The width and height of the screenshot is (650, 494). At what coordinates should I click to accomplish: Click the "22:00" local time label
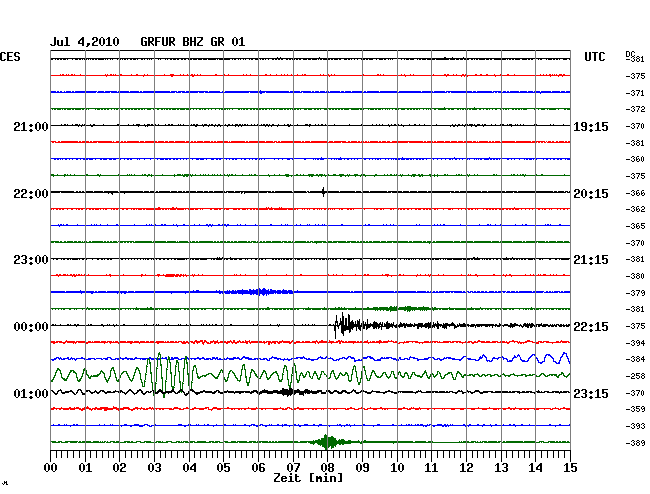31,194
